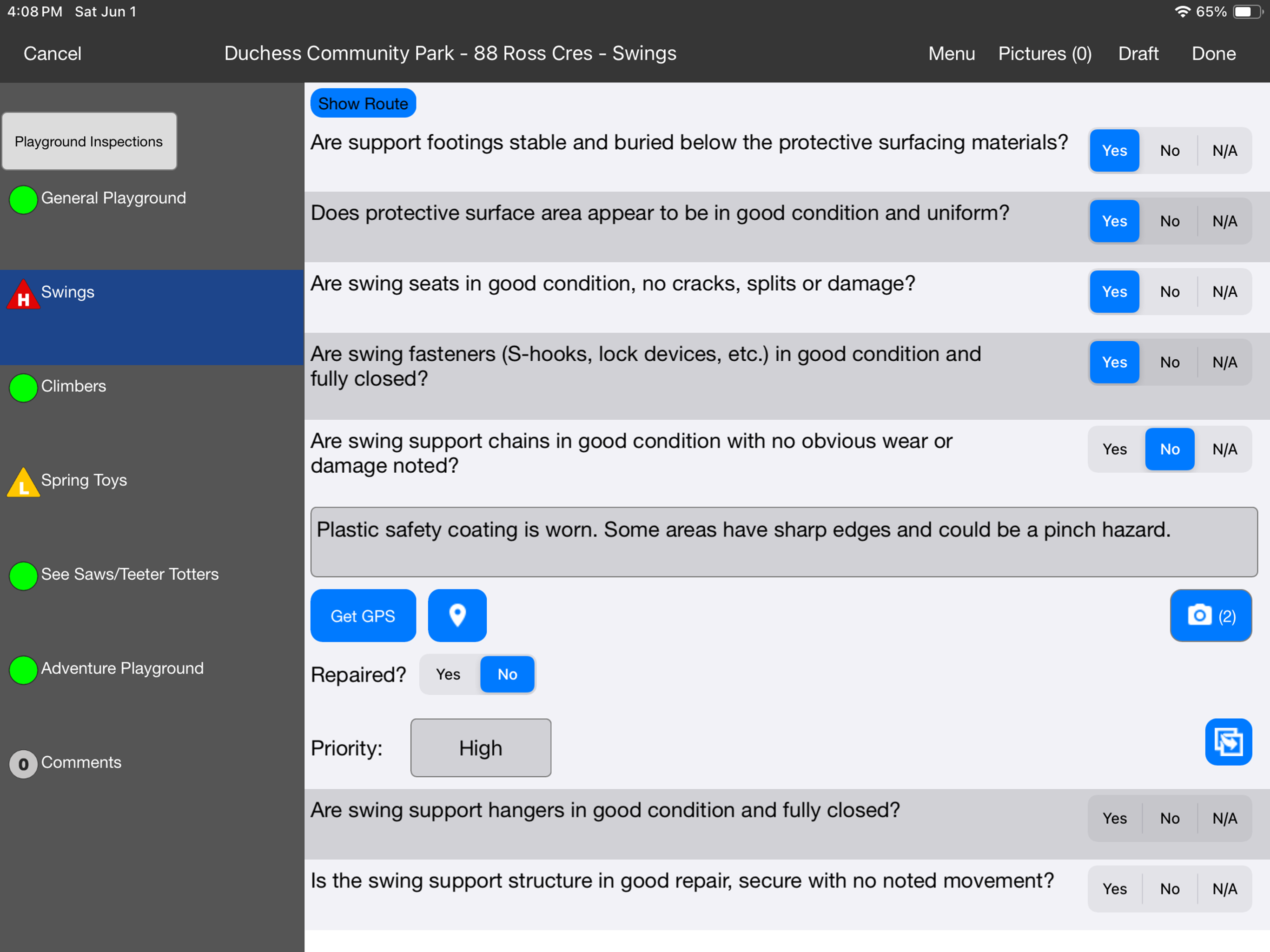Tap the Done button

pyautogui.click(x=1213, y=53)
